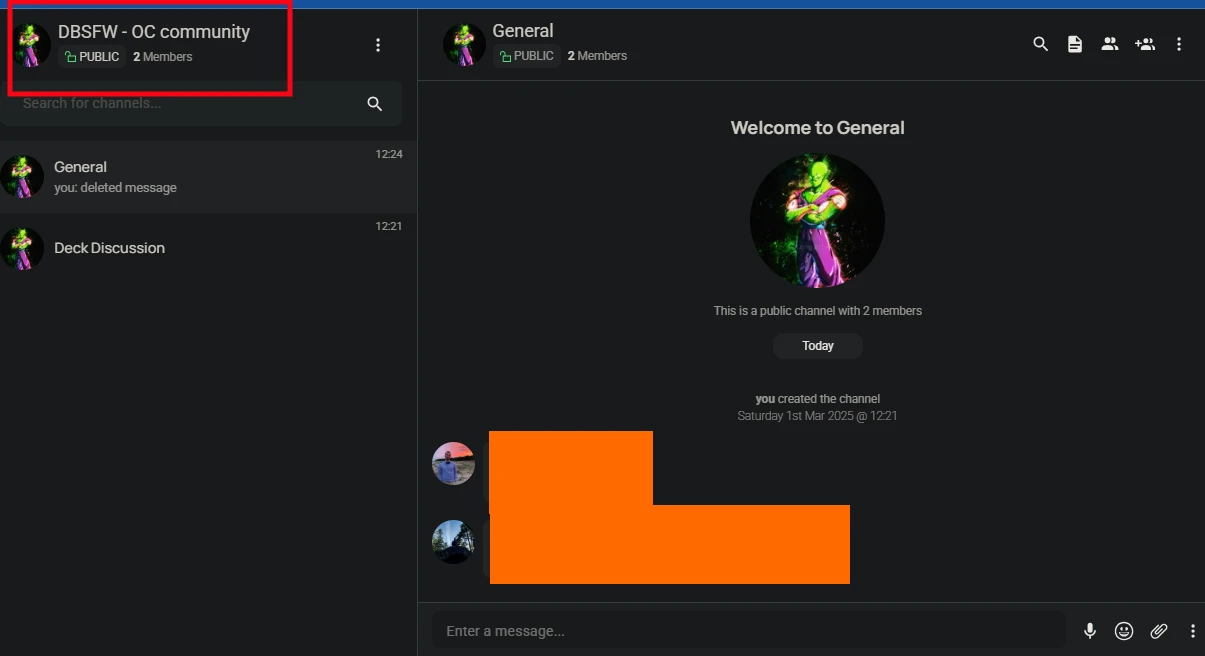Click 2 Members under community name

pos(163,57)
